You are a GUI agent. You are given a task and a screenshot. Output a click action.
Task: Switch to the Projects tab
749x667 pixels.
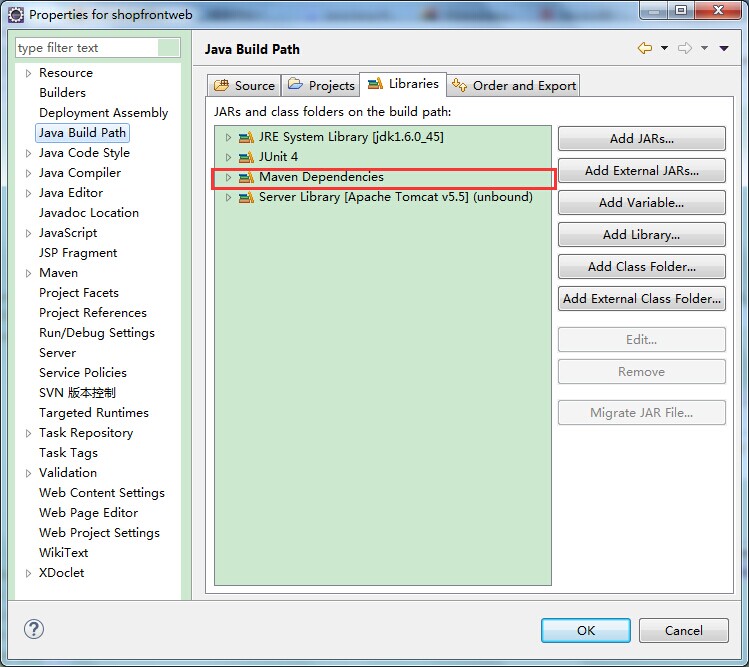pos(321,86)
